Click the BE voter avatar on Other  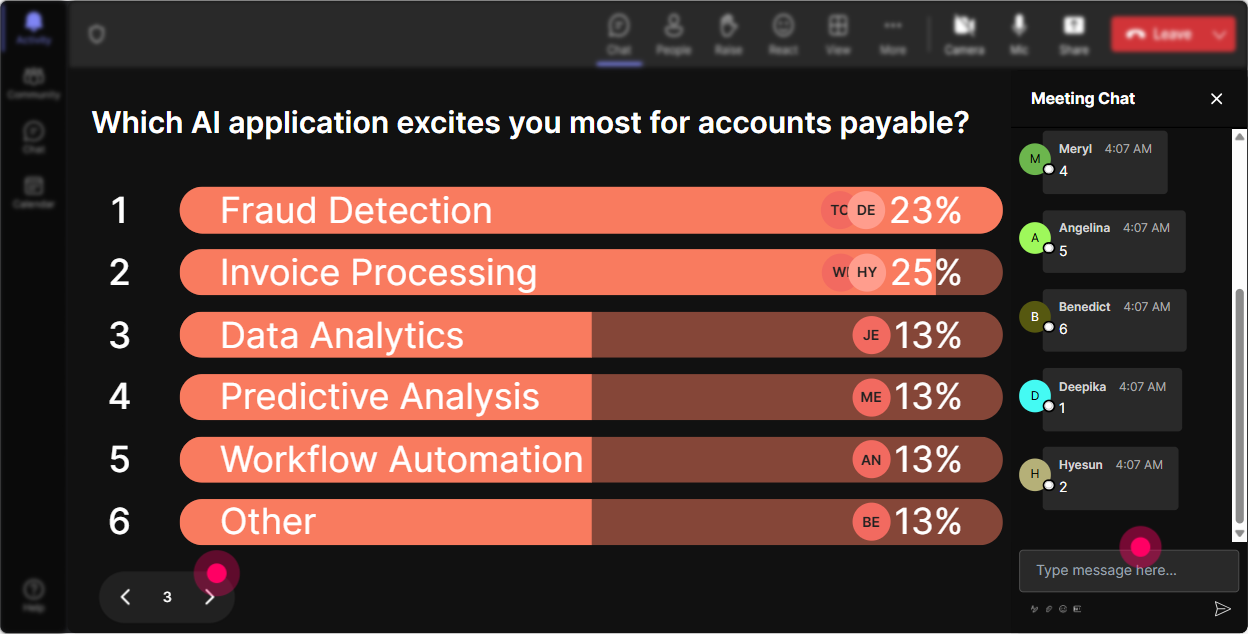point(871,522)
